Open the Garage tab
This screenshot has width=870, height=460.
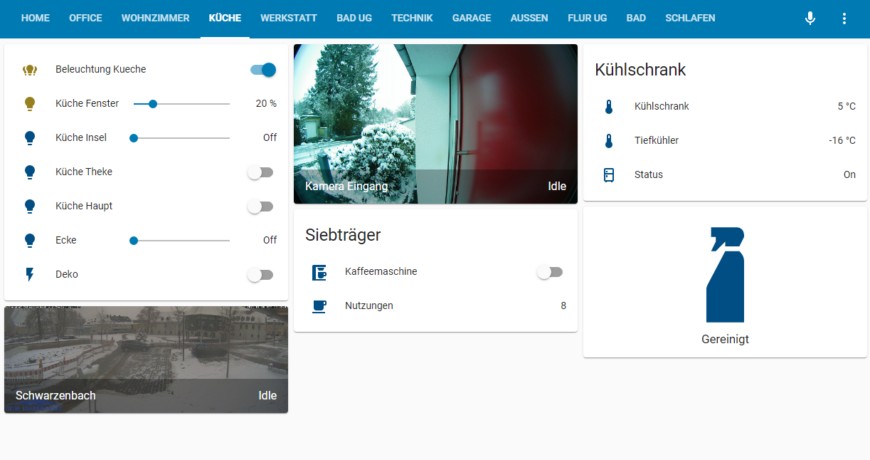coord(473,19)
